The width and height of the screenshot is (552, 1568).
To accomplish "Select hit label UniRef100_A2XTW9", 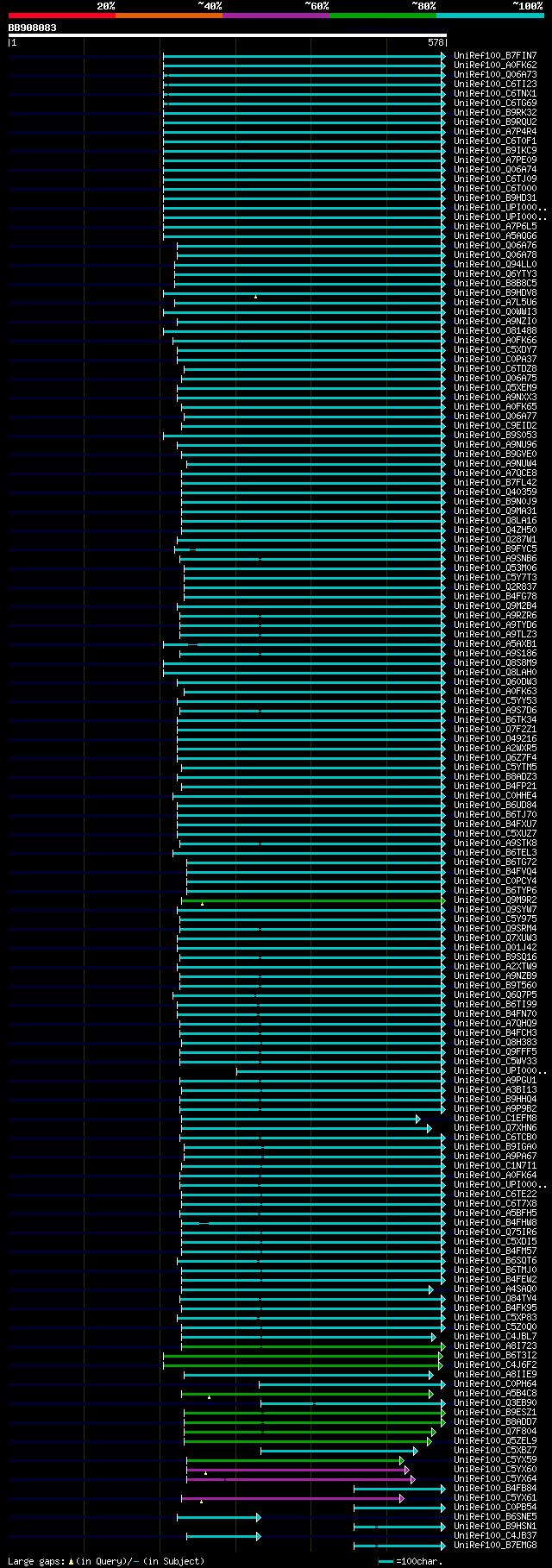I will pos(495,967).
